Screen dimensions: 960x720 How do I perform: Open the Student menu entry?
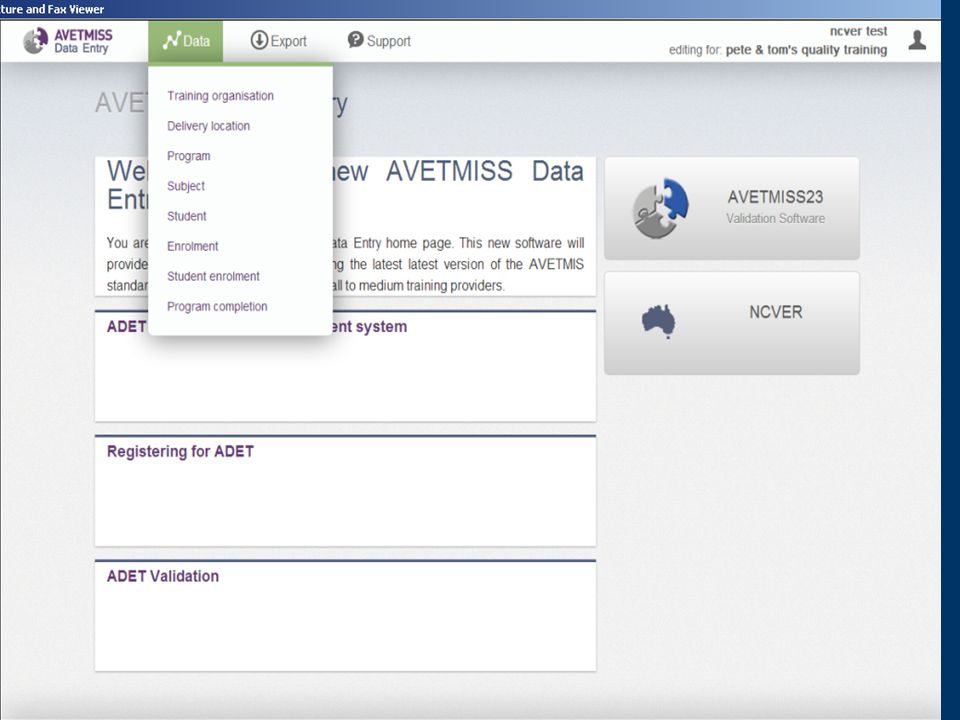click(187, 216)
